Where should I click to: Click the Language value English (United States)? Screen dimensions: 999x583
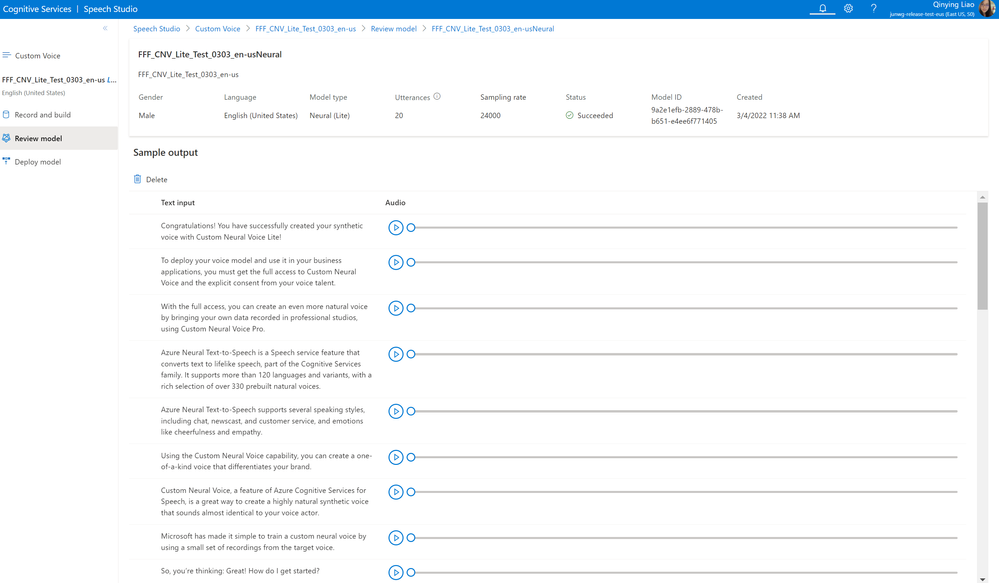click(x=261, y=115)
